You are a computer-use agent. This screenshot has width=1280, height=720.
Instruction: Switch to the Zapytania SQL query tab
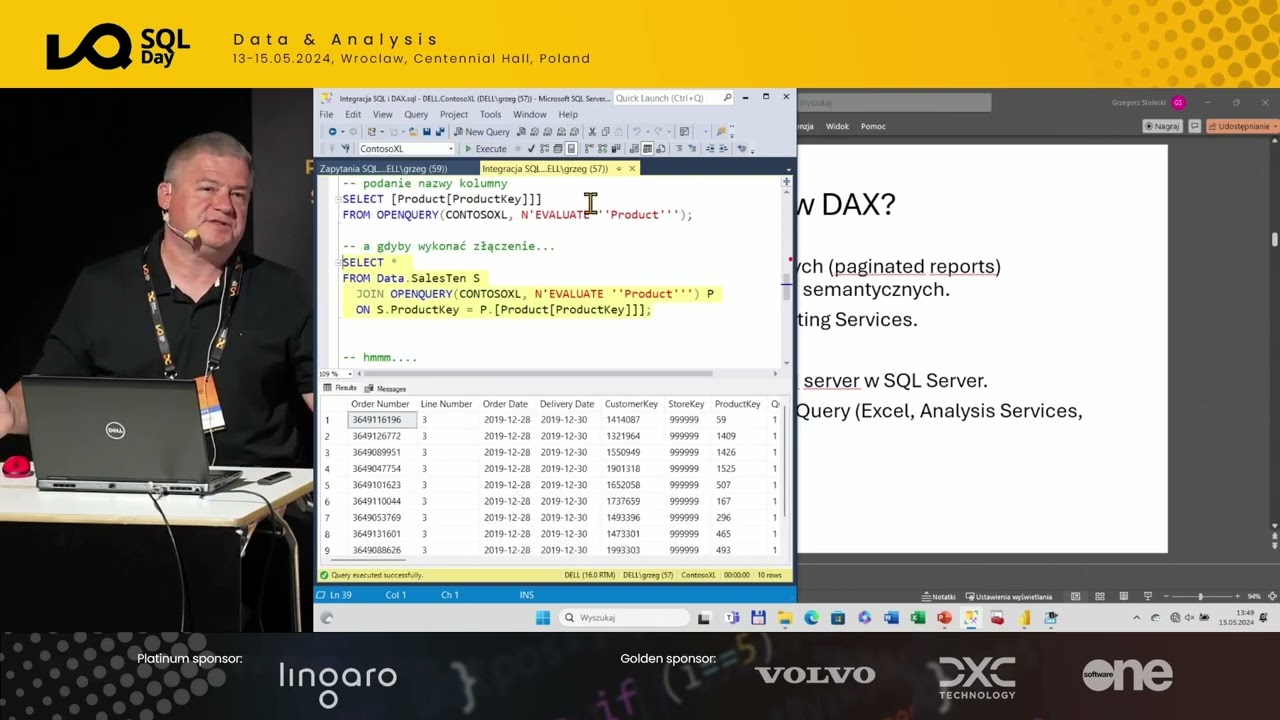[x=383, y=169]
